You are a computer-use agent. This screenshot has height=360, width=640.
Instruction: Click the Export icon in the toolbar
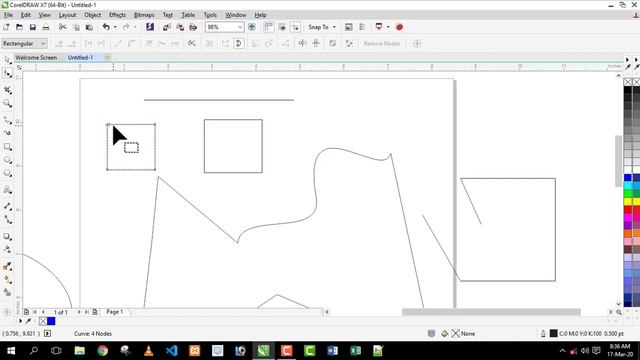180,27
